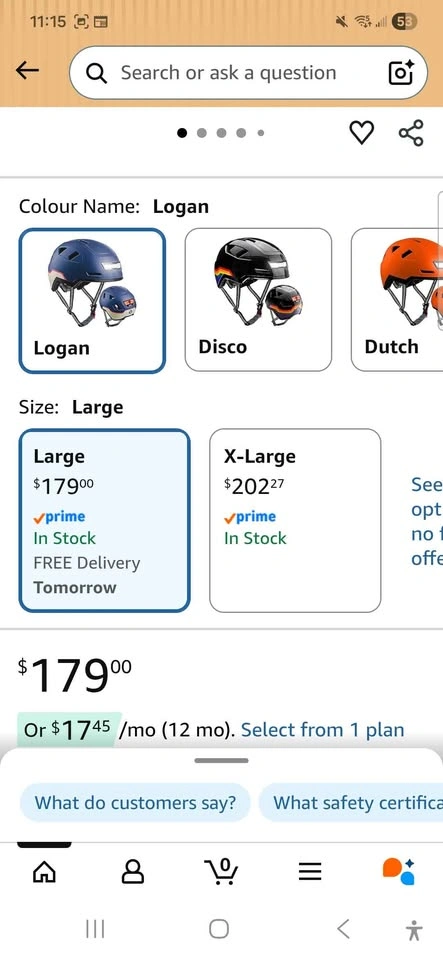The width and height of the screenshot is (443, 960).
Task: Select Large size option
Action: coord(105,520)
